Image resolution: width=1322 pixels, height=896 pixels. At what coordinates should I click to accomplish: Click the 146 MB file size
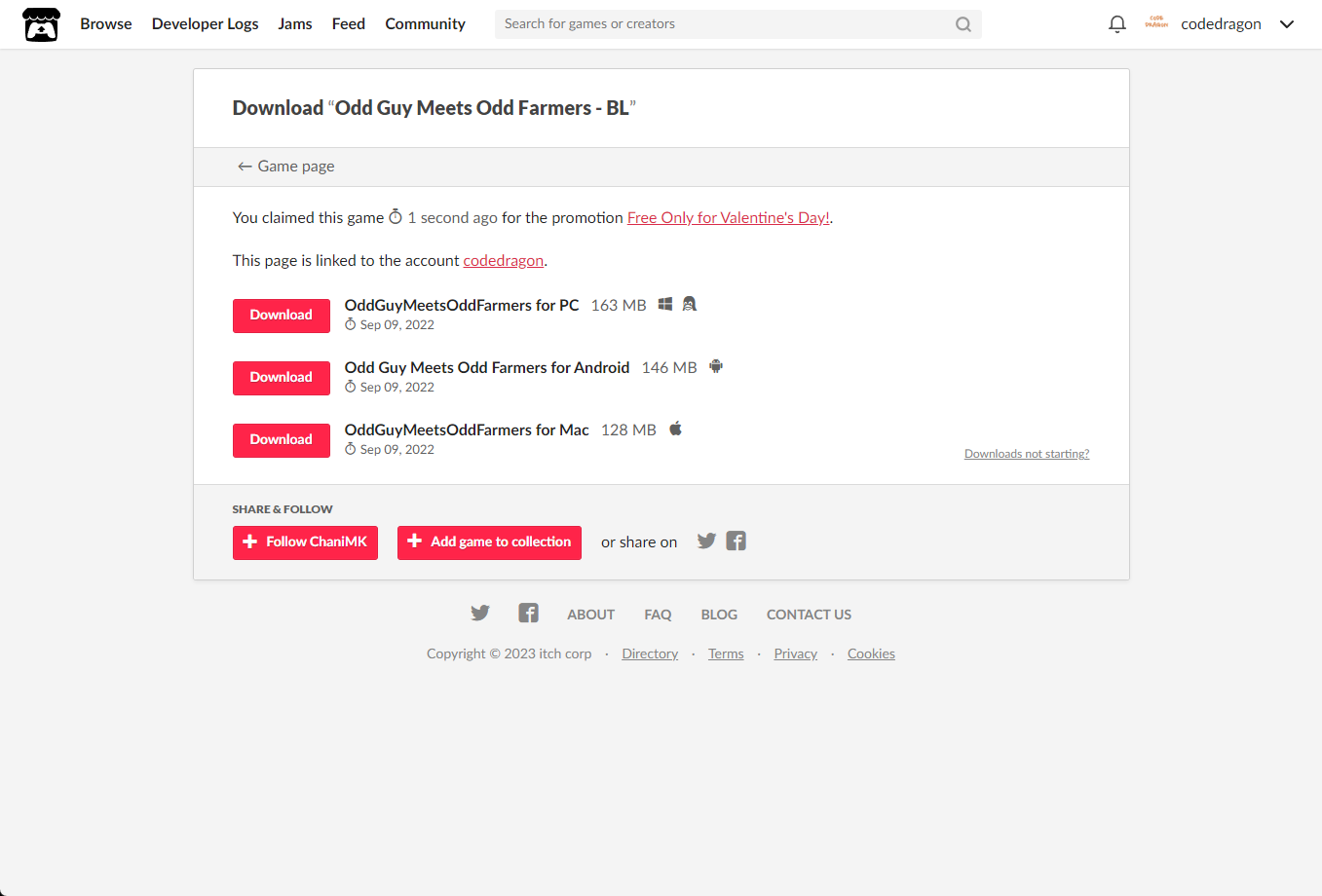pos(669,367)
